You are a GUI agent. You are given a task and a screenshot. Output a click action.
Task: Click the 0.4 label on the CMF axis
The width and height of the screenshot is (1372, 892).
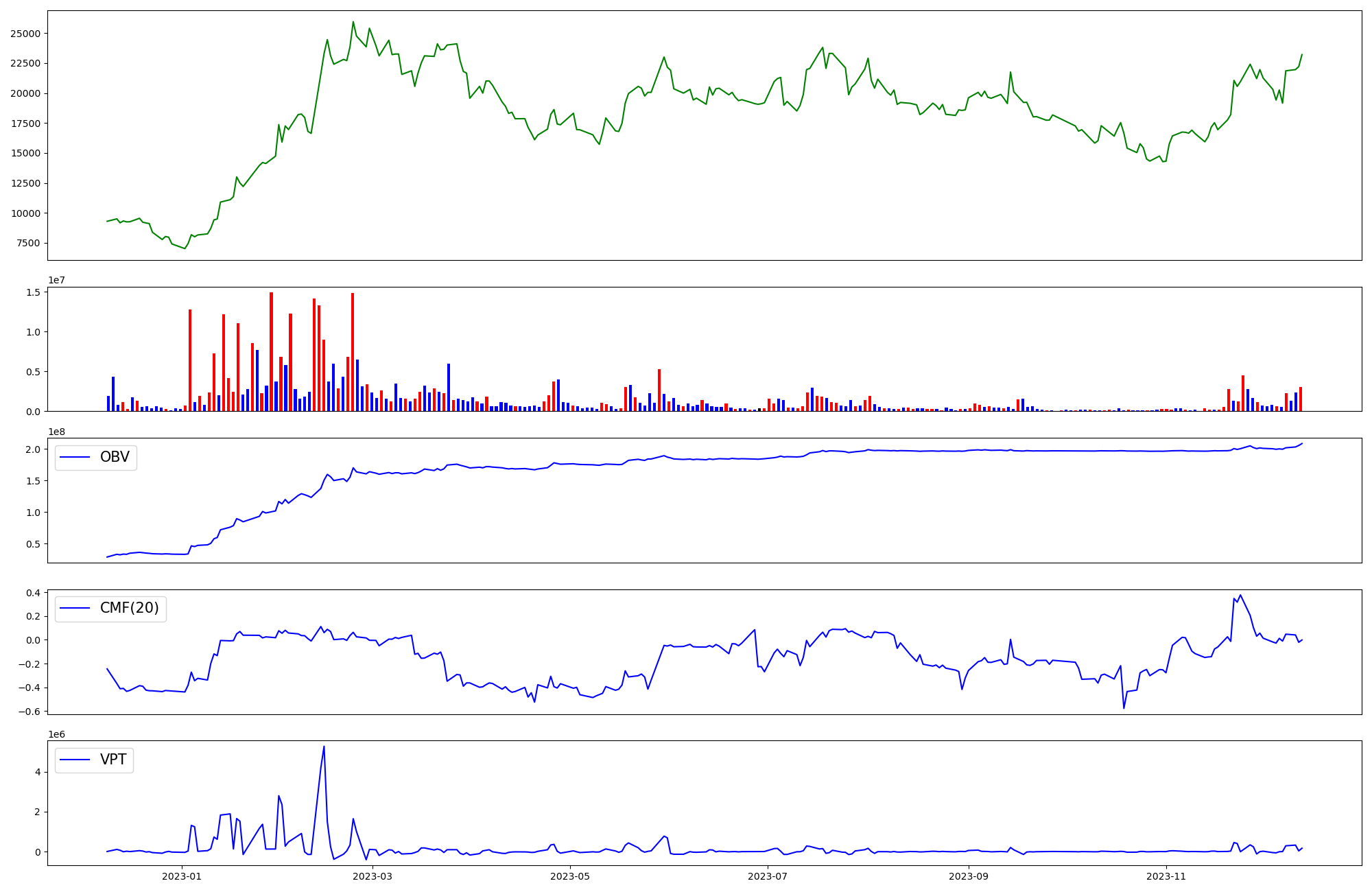[x=32, y=593]
